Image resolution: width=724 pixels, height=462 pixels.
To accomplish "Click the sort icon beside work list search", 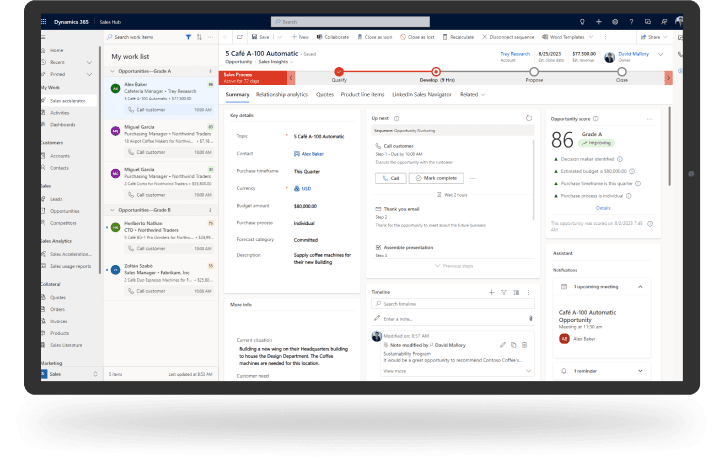I will click(x=199, y=36).
